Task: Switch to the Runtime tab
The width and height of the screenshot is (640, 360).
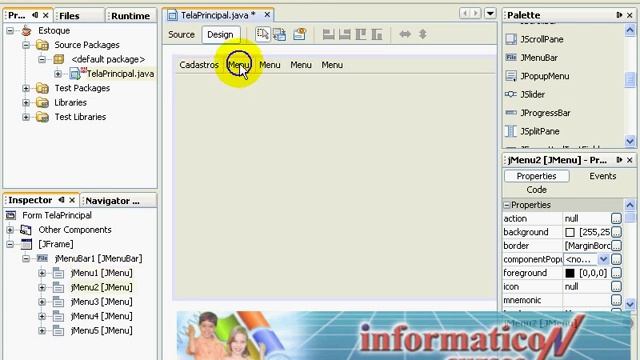Action: click(130, 16)
